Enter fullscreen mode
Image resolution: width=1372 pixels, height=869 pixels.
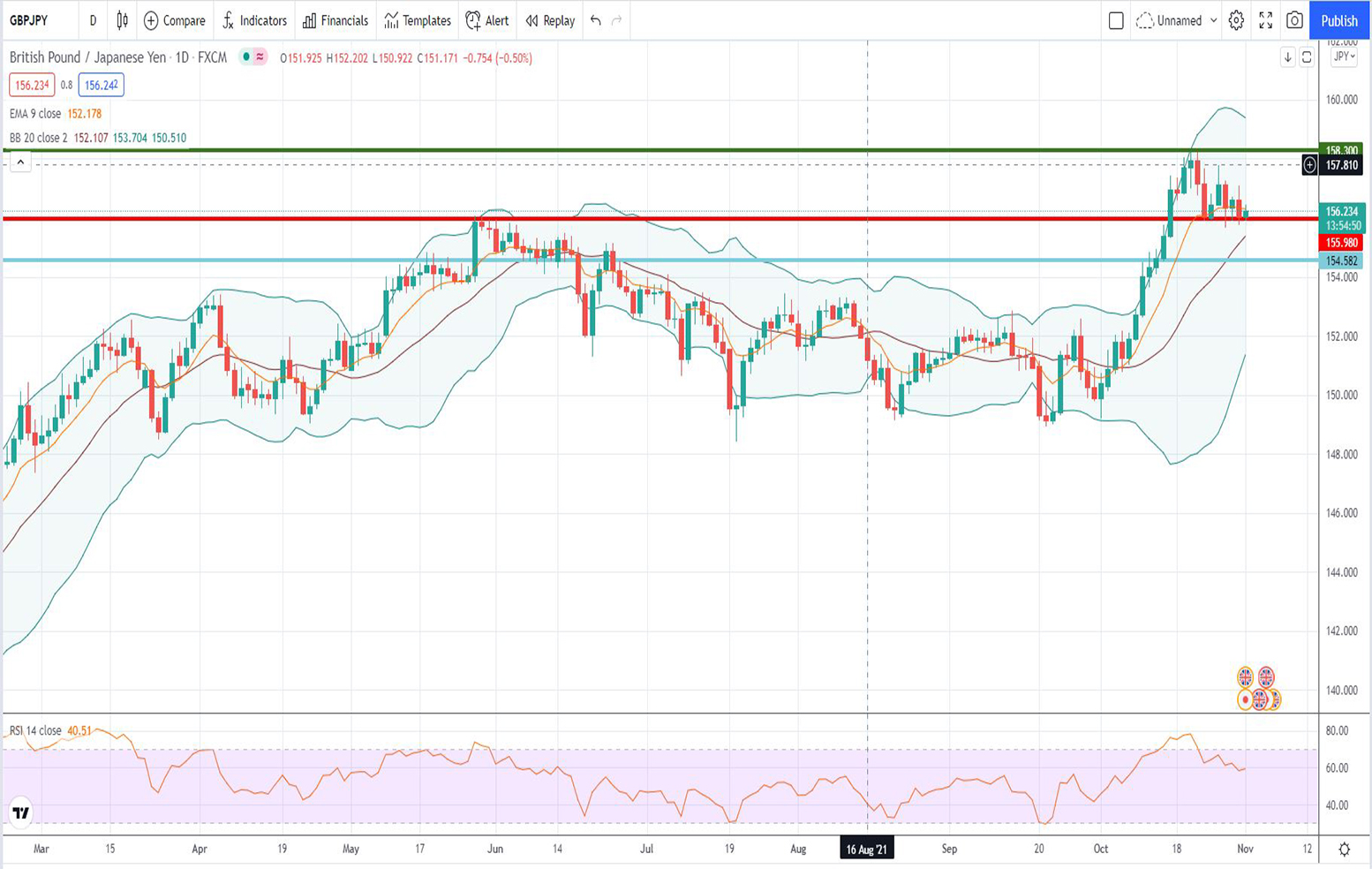tap(1265, 20)
